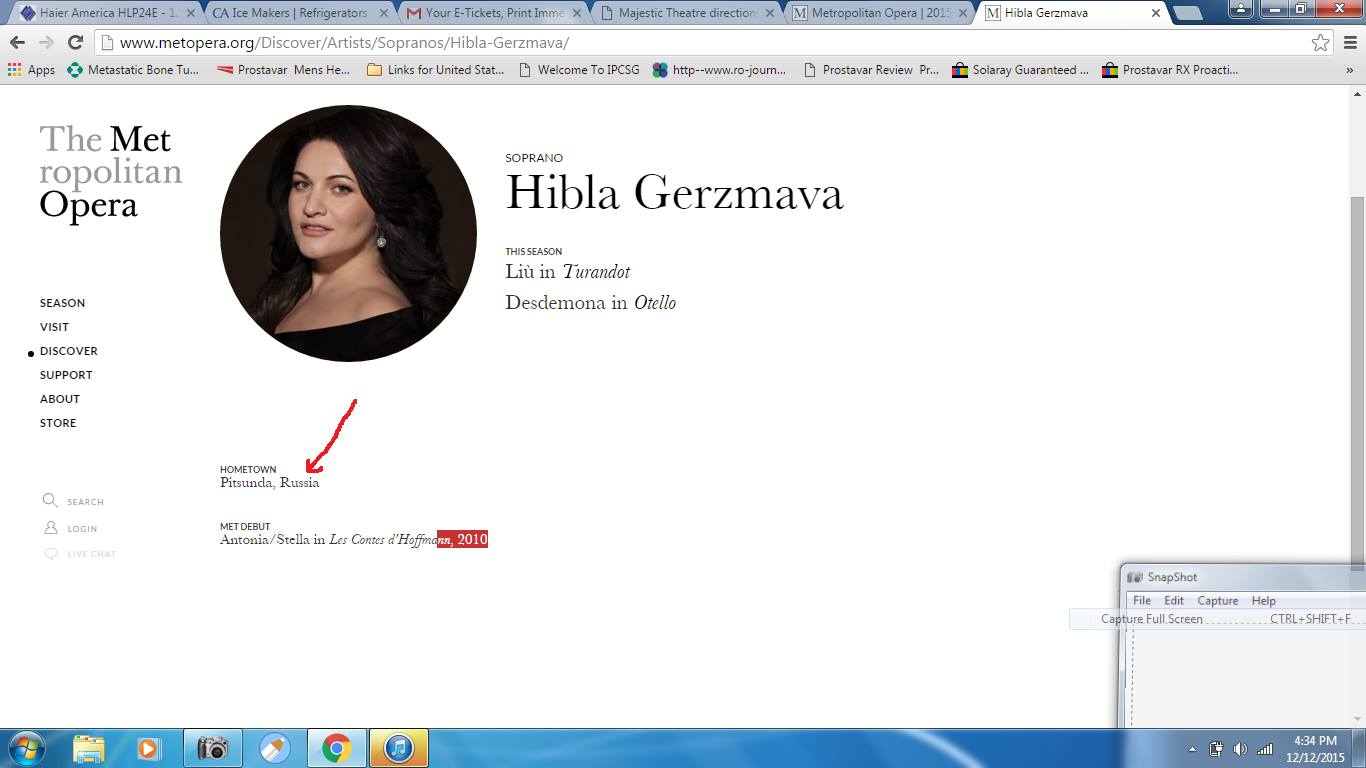Click Hibla Gerzmava's portrait photo
Screen dimensions: 1366x768
tap(348, 233)
